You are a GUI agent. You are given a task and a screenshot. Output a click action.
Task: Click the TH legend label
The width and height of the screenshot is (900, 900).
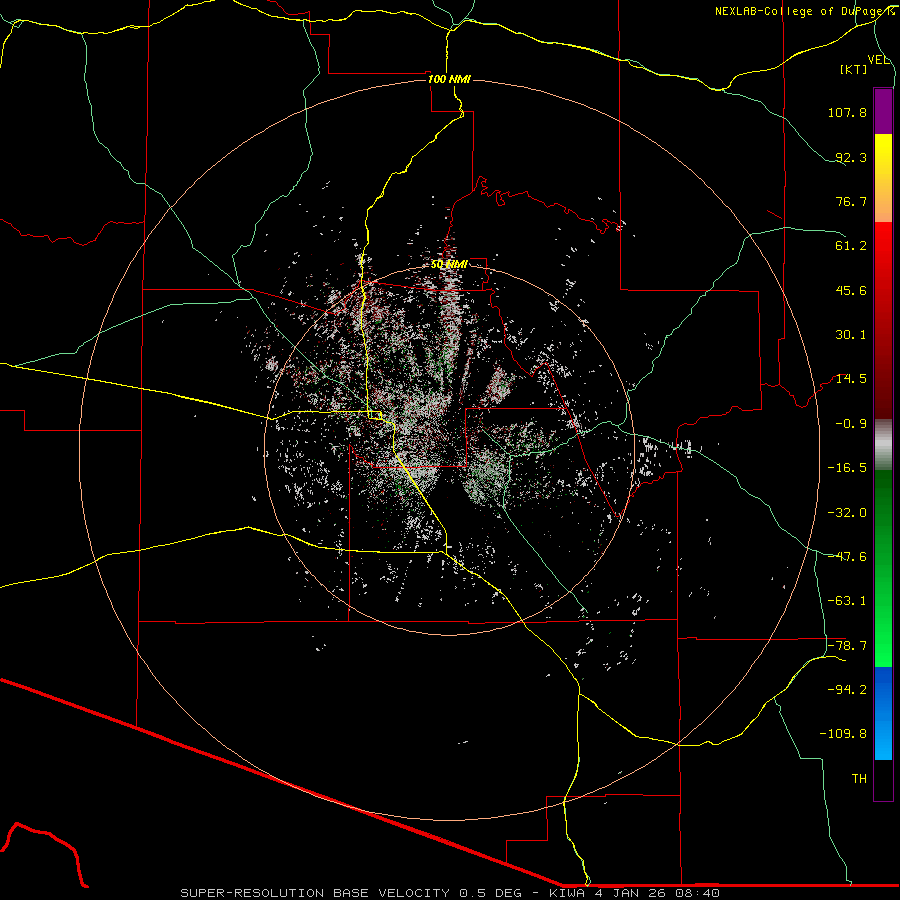[859, 779]
